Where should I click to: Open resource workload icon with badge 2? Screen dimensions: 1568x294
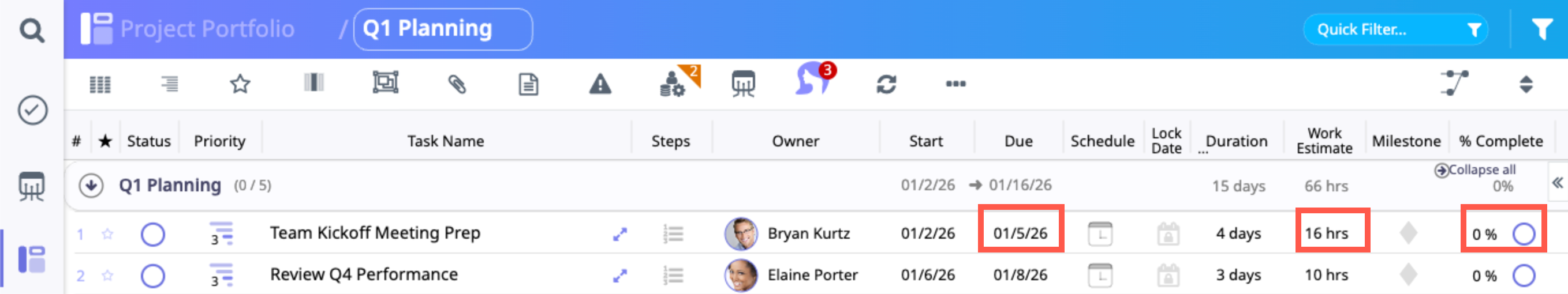(x=677, y=82)
